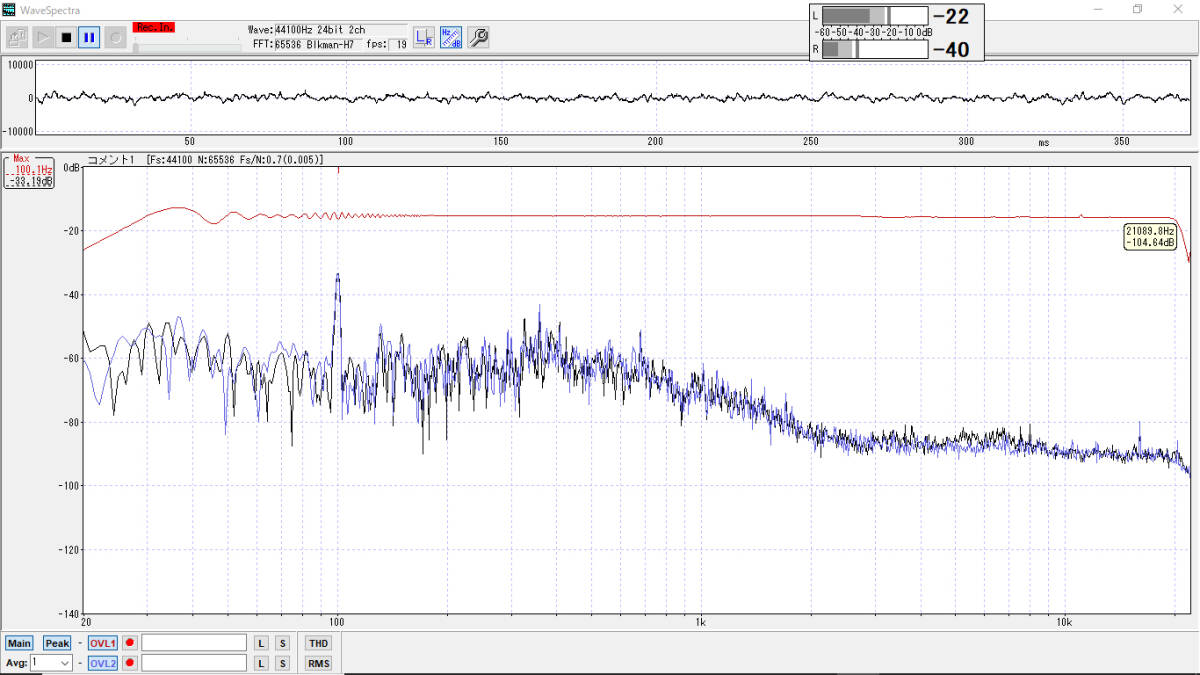Viewport: 1200px width, 675px height.
Task: Click the Hz/dB axis scale icon
Action: pos(451,38)
